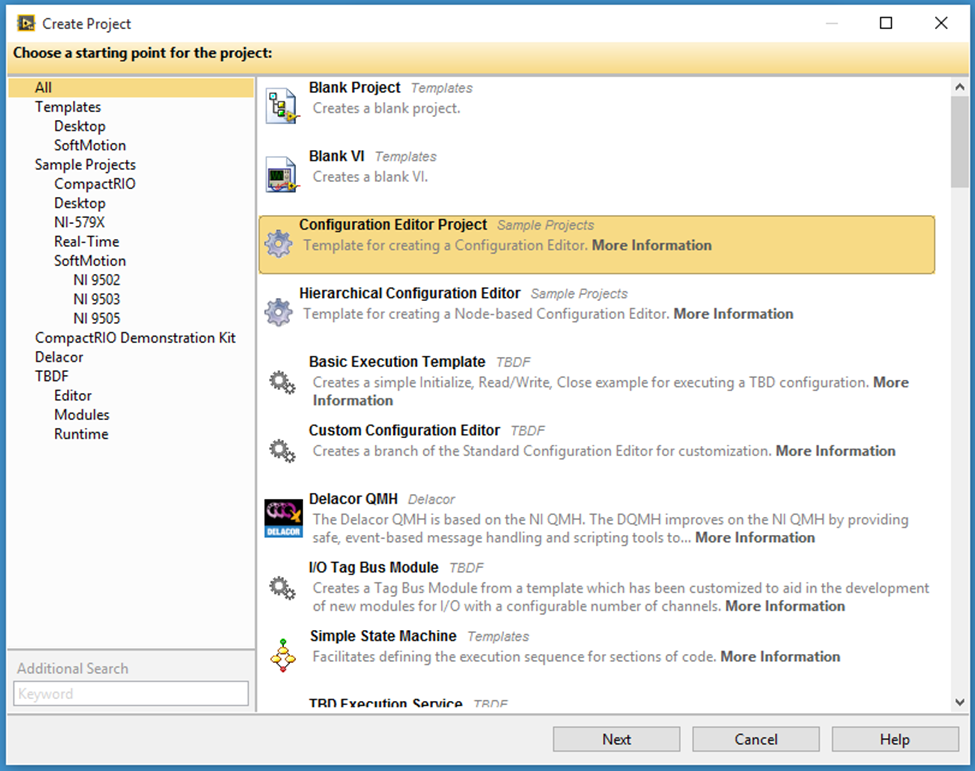
Task: Open More Information for I/O Tag Bus Module
Action: click(785, 606)
